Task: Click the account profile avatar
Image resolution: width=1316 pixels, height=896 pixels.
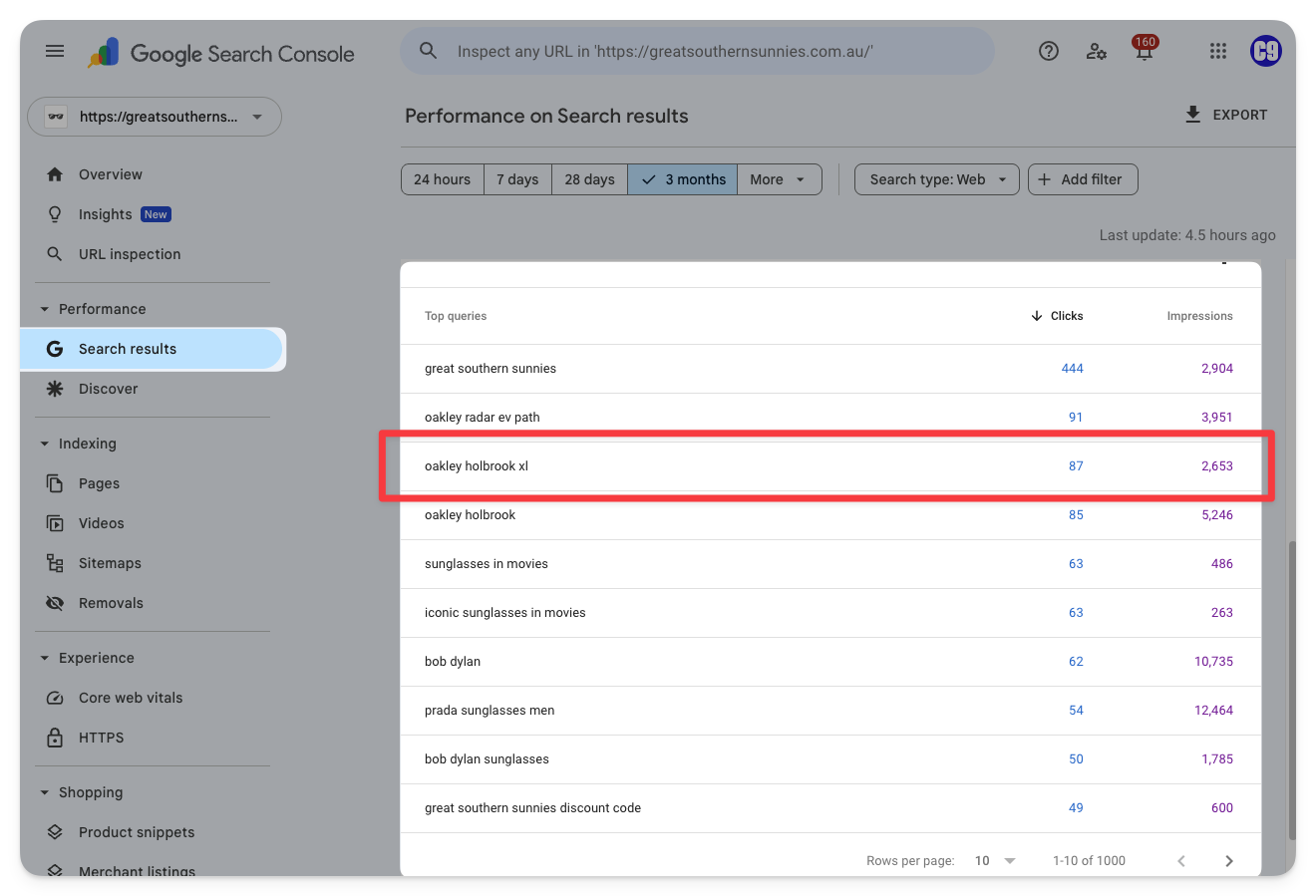Action: (1265, 52)
